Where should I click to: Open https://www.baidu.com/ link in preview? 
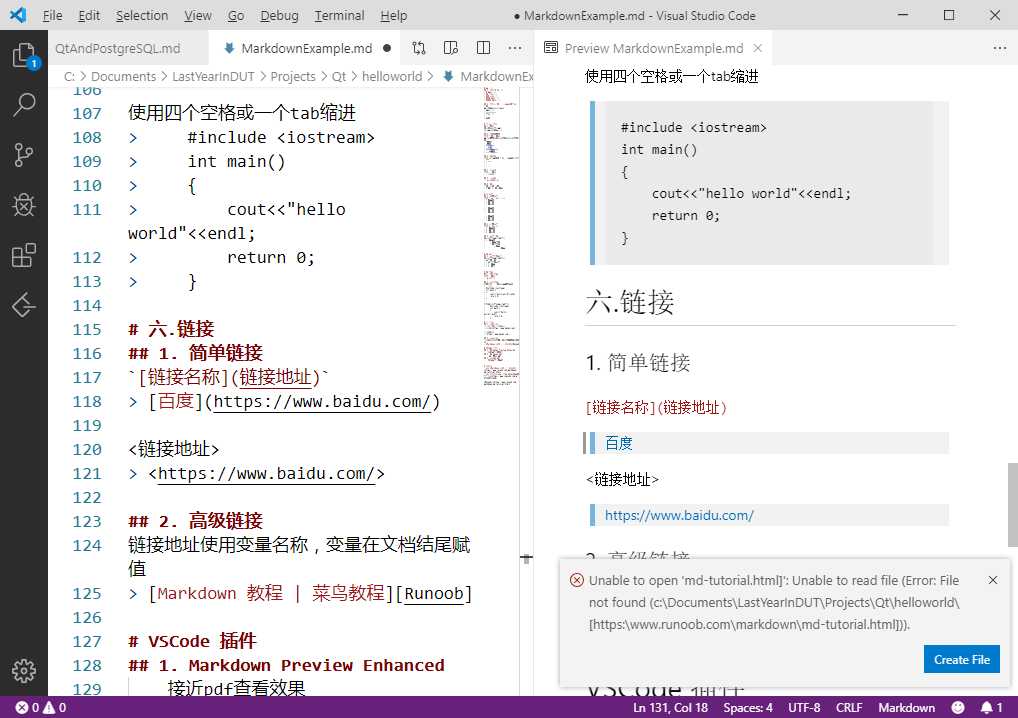click(x=679, y=515)
